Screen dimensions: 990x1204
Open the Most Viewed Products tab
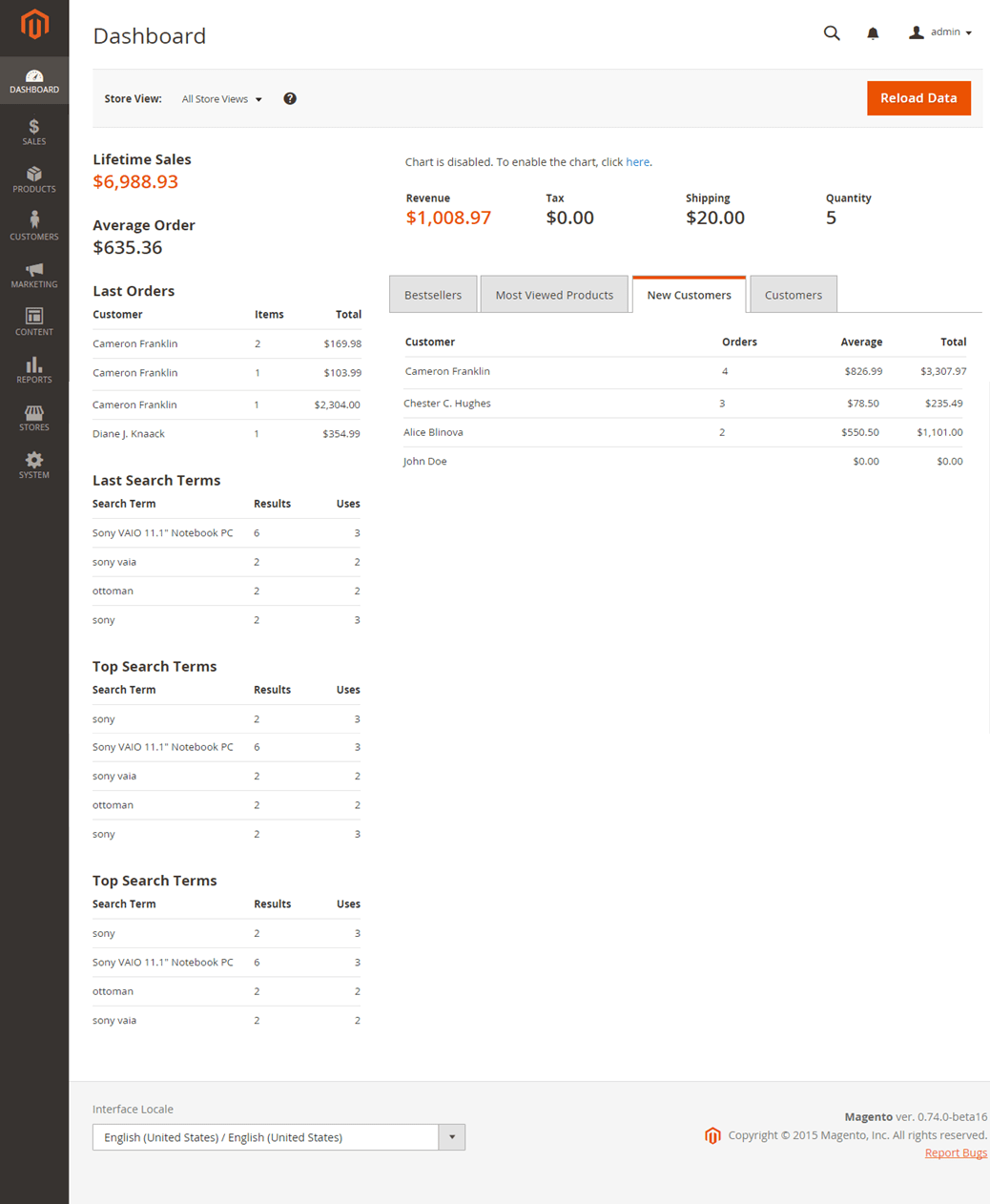(x=554, y=294)
